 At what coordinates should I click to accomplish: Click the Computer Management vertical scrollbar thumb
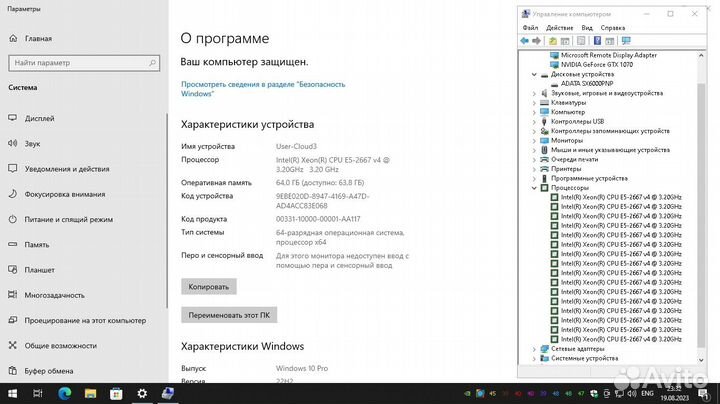coord(701,215)
